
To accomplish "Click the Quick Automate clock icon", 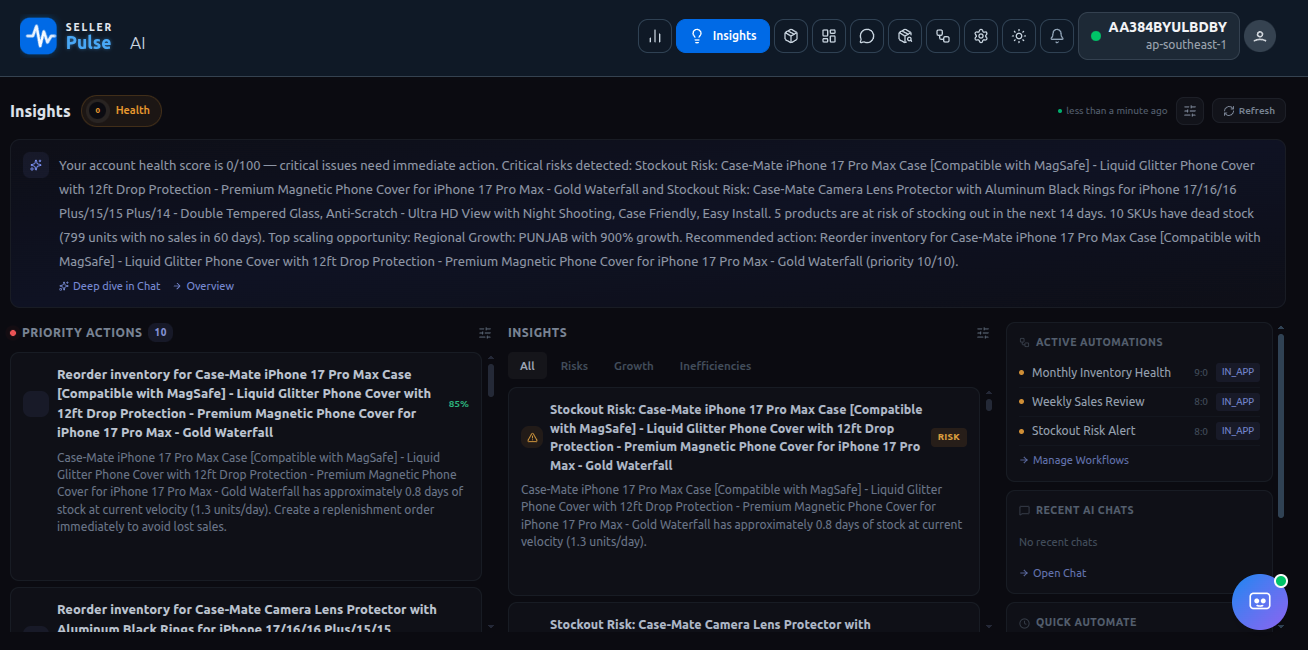I will click(x=1024, y=622).
